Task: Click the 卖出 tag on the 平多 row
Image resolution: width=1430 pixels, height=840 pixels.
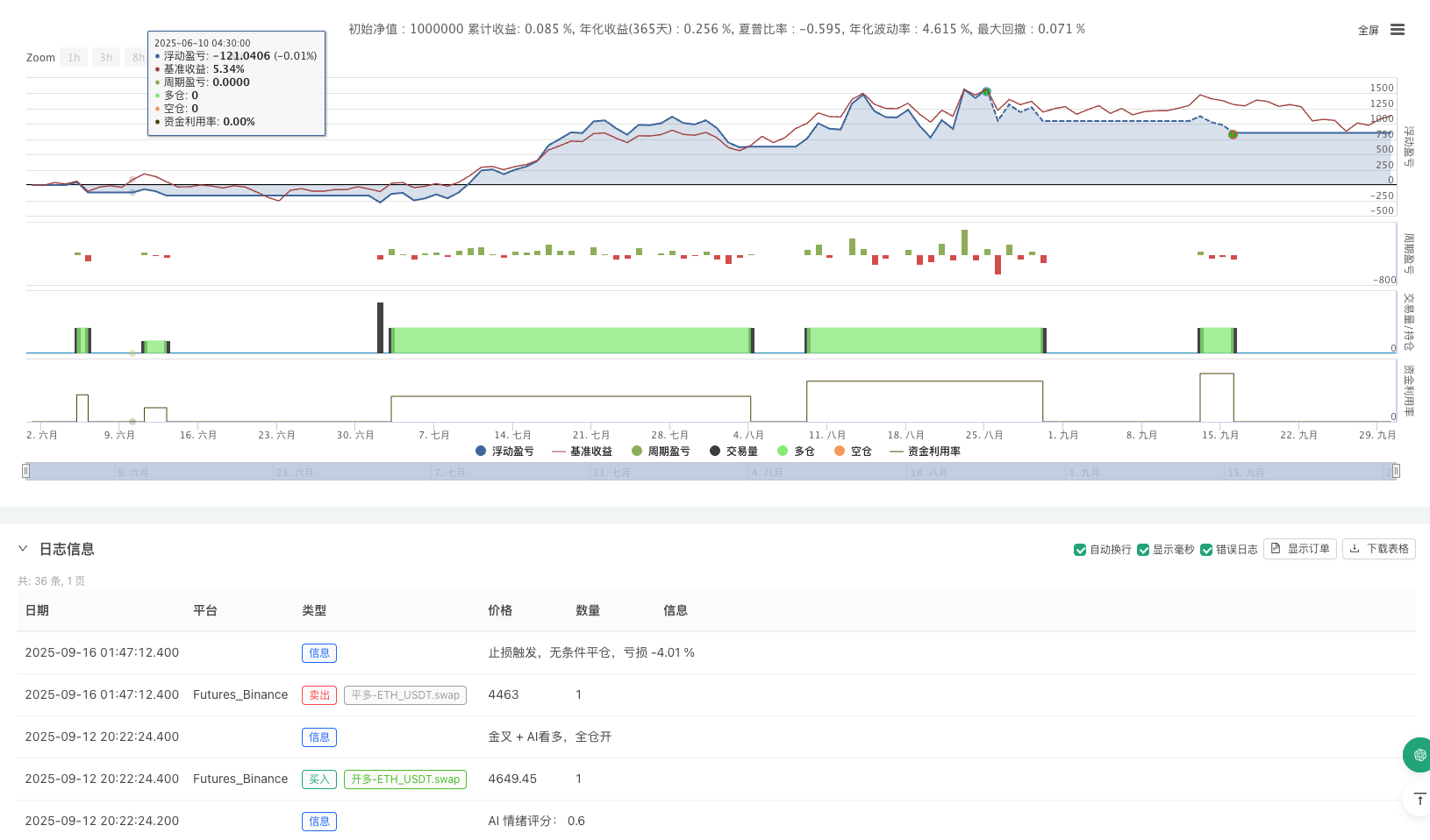Action: click(x=318, y=694)
